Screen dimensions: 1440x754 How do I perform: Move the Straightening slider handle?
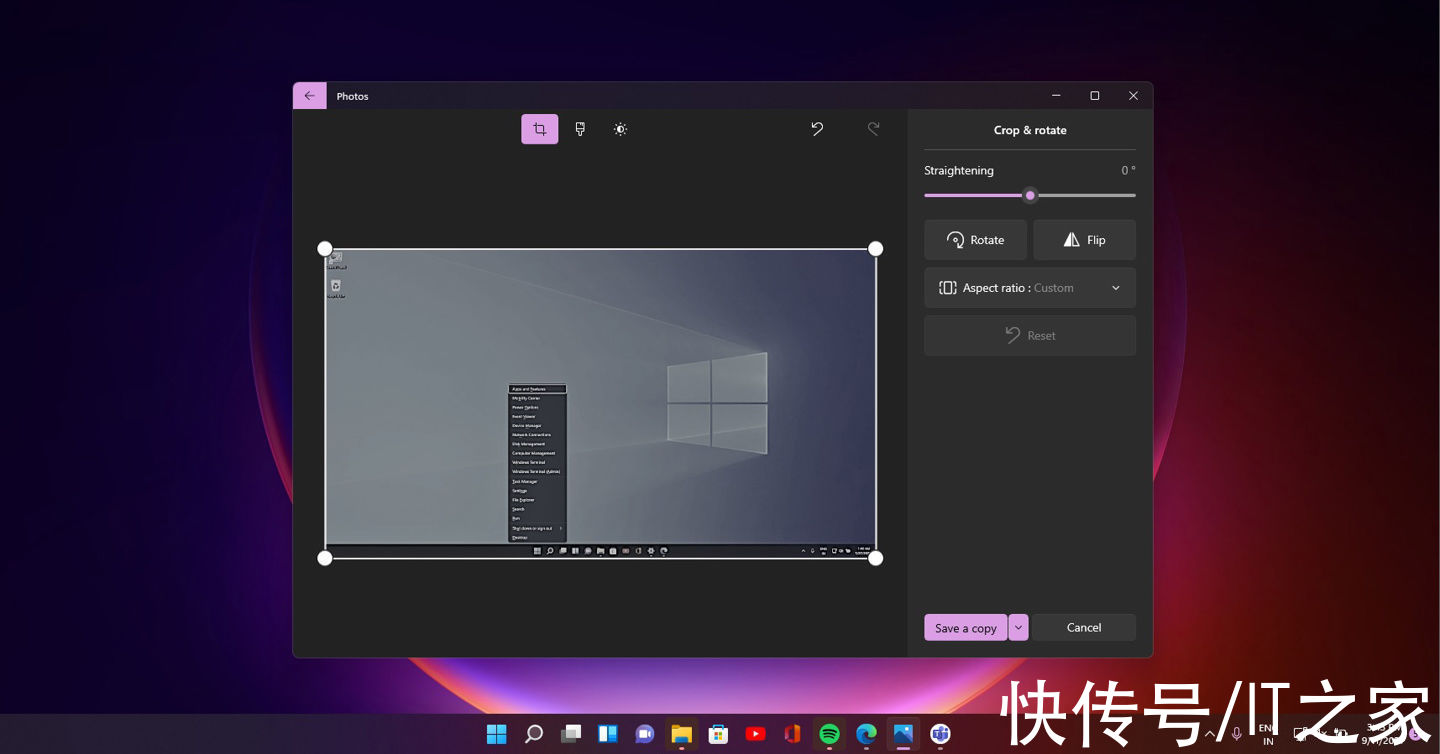pos(1030,195)
